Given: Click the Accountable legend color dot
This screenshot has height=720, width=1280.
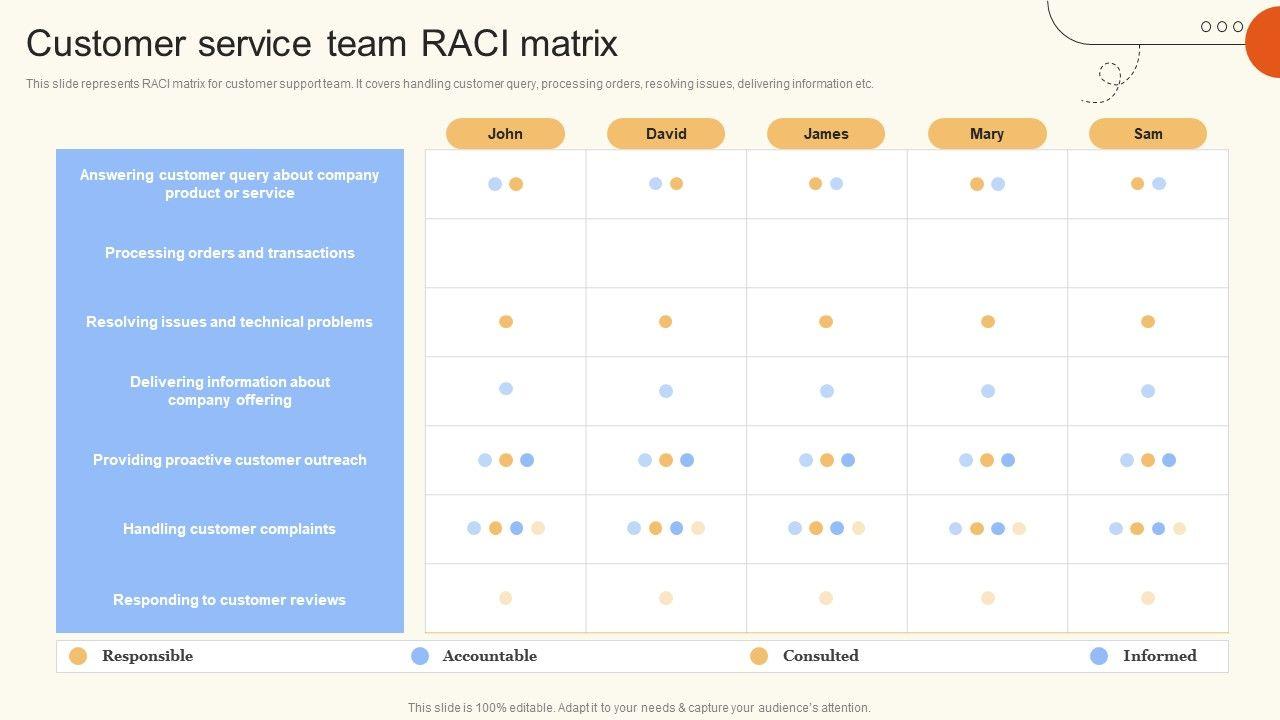Looking at the screenshot, I should tap(420, 656).
